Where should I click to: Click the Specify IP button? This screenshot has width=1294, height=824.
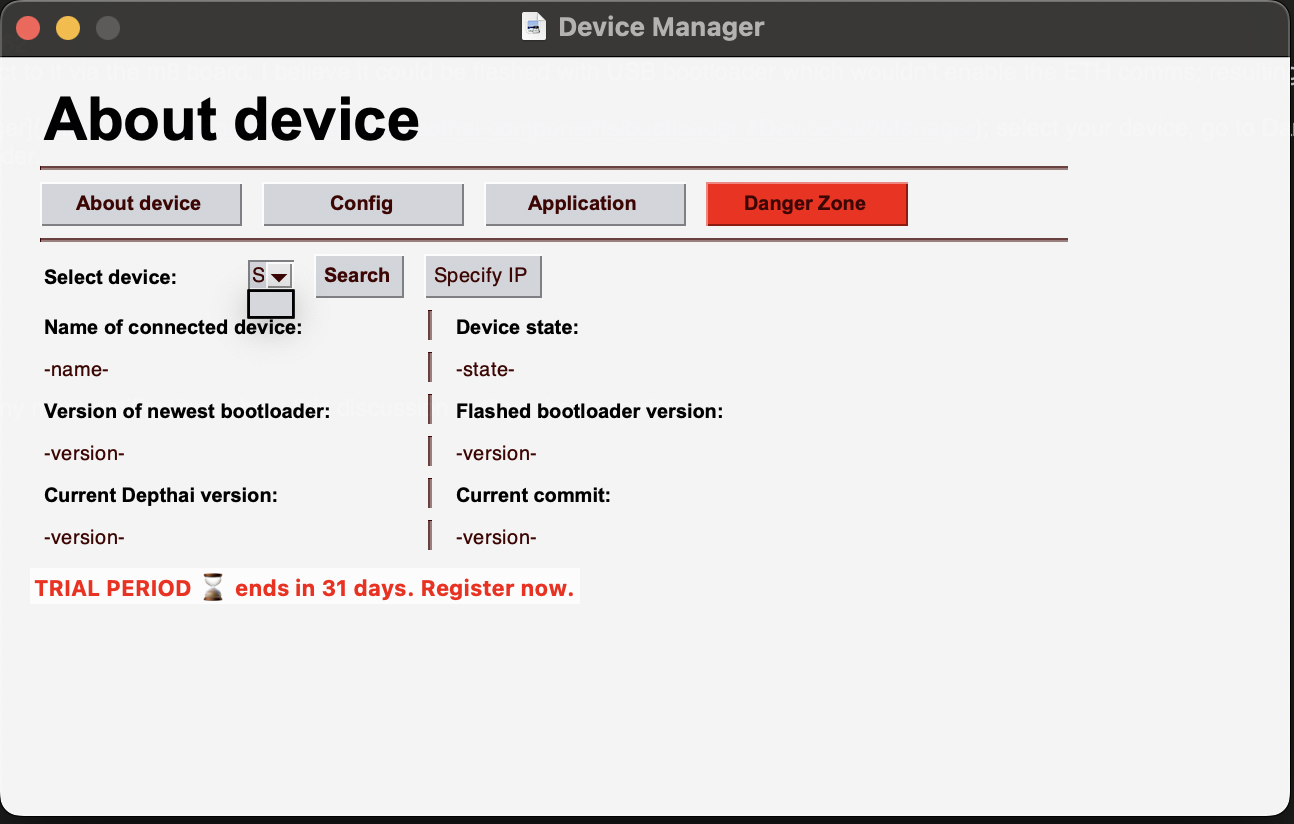[482, 276]
